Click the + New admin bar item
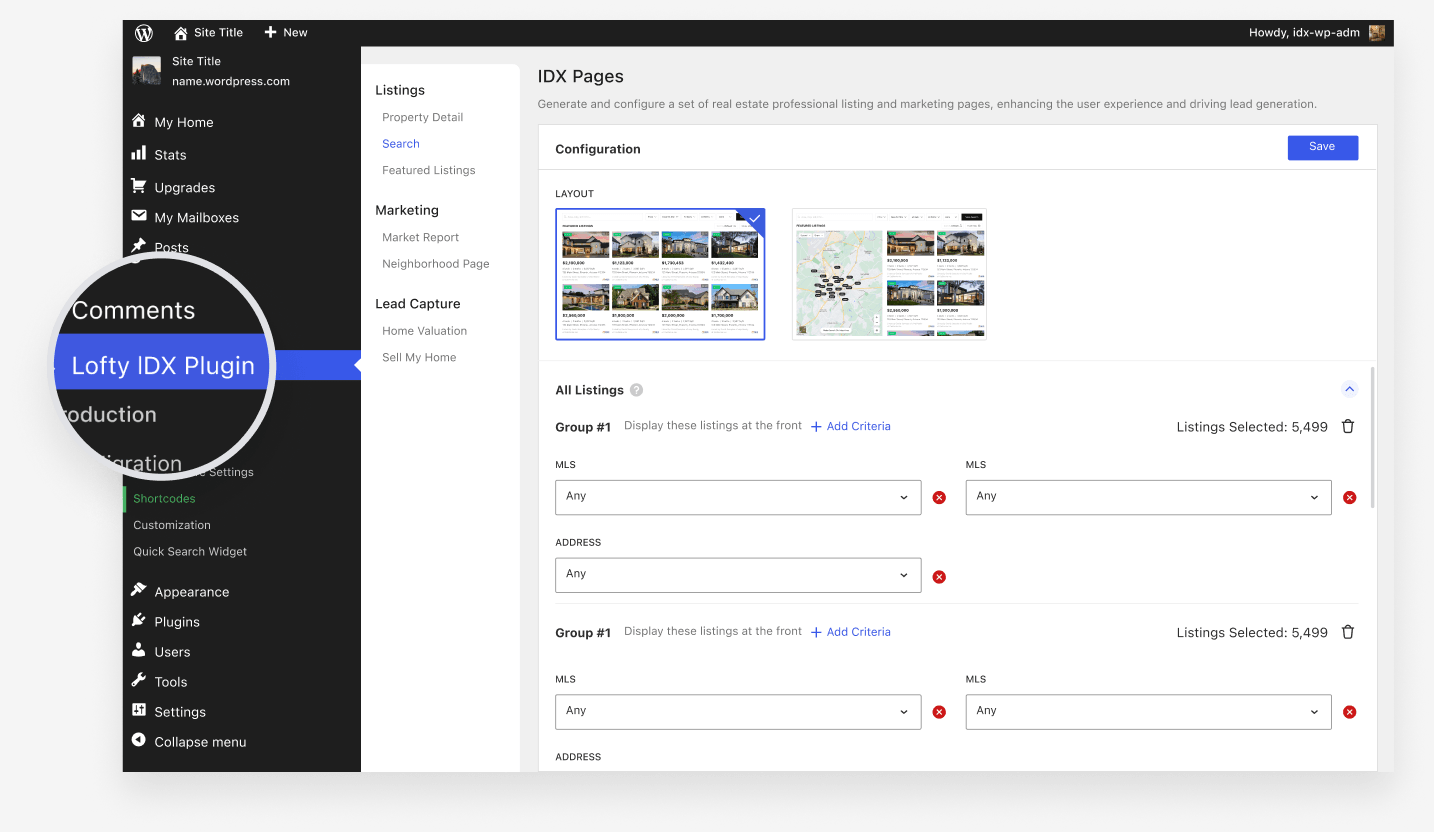Screen dimensions: 1434x832 [x=285, y=33]
